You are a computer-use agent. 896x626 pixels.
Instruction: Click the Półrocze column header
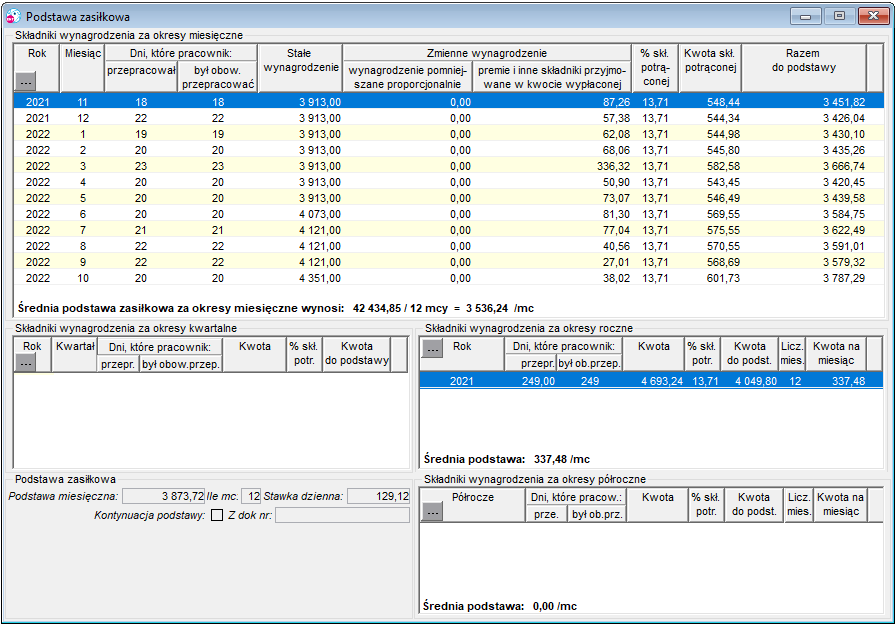click(x=473, y=505)
